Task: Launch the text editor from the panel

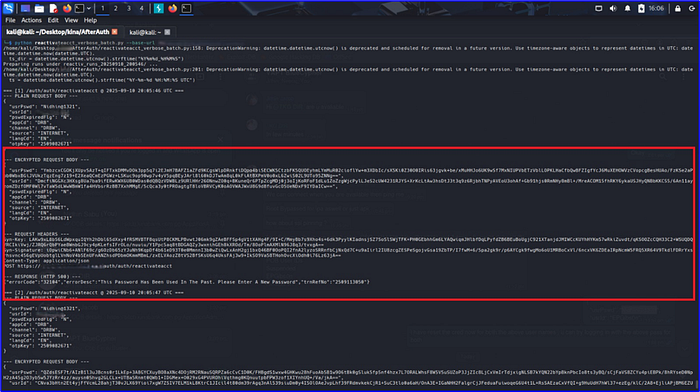Action: point(53,8)
